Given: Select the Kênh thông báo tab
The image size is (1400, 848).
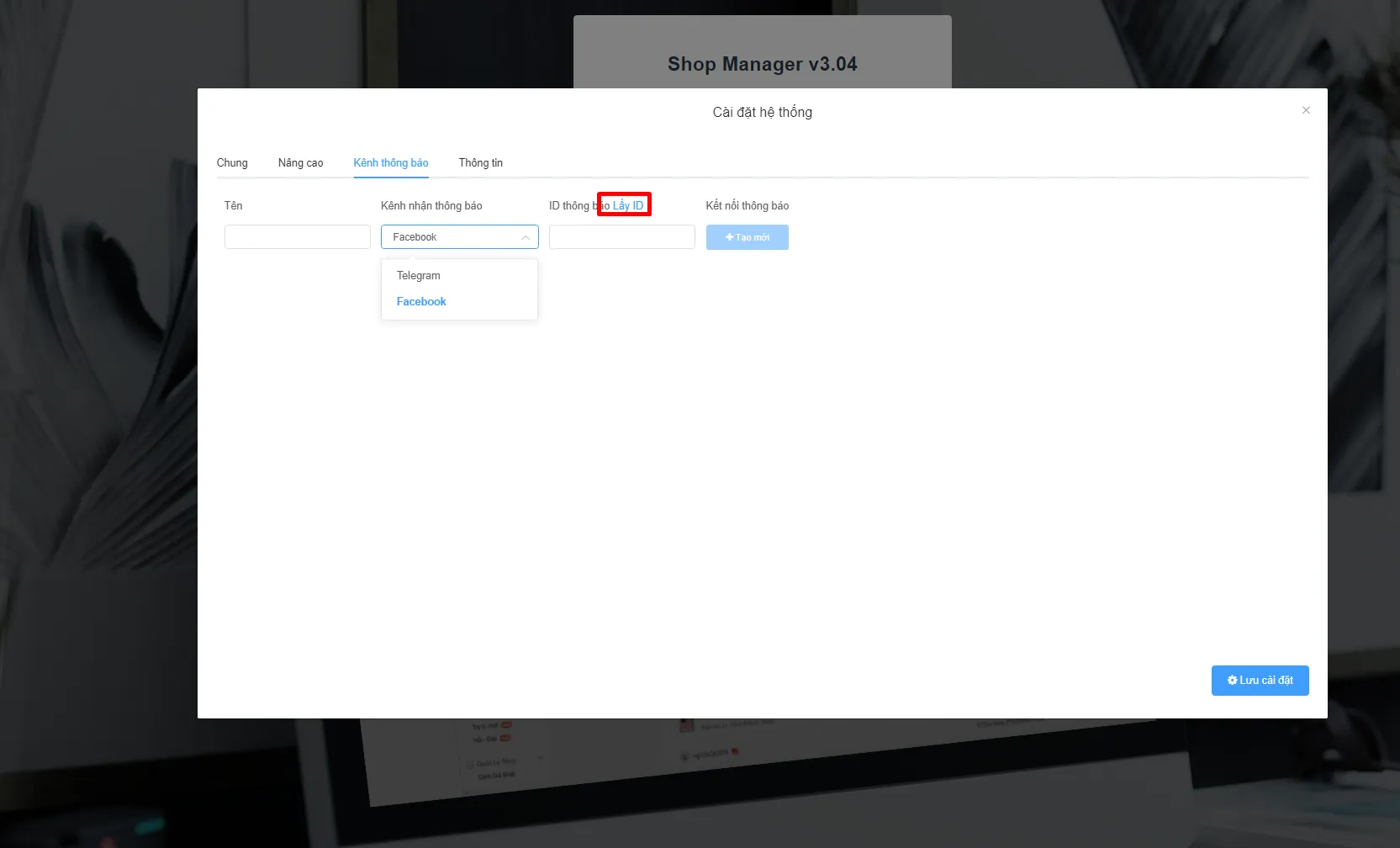Looking at the screenshot, I should click(391, 163).
